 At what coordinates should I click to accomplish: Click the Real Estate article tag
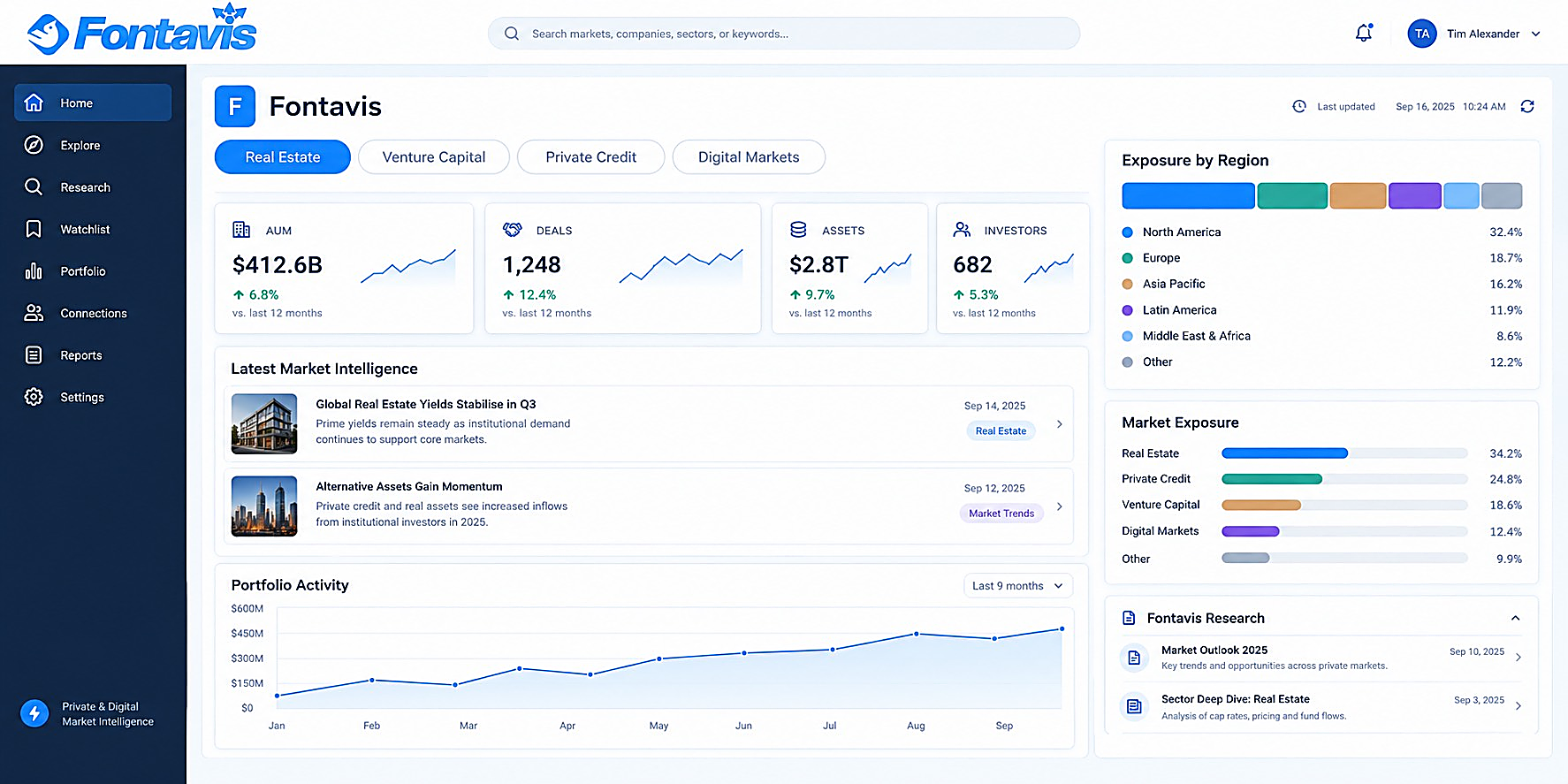(1001, 430)
